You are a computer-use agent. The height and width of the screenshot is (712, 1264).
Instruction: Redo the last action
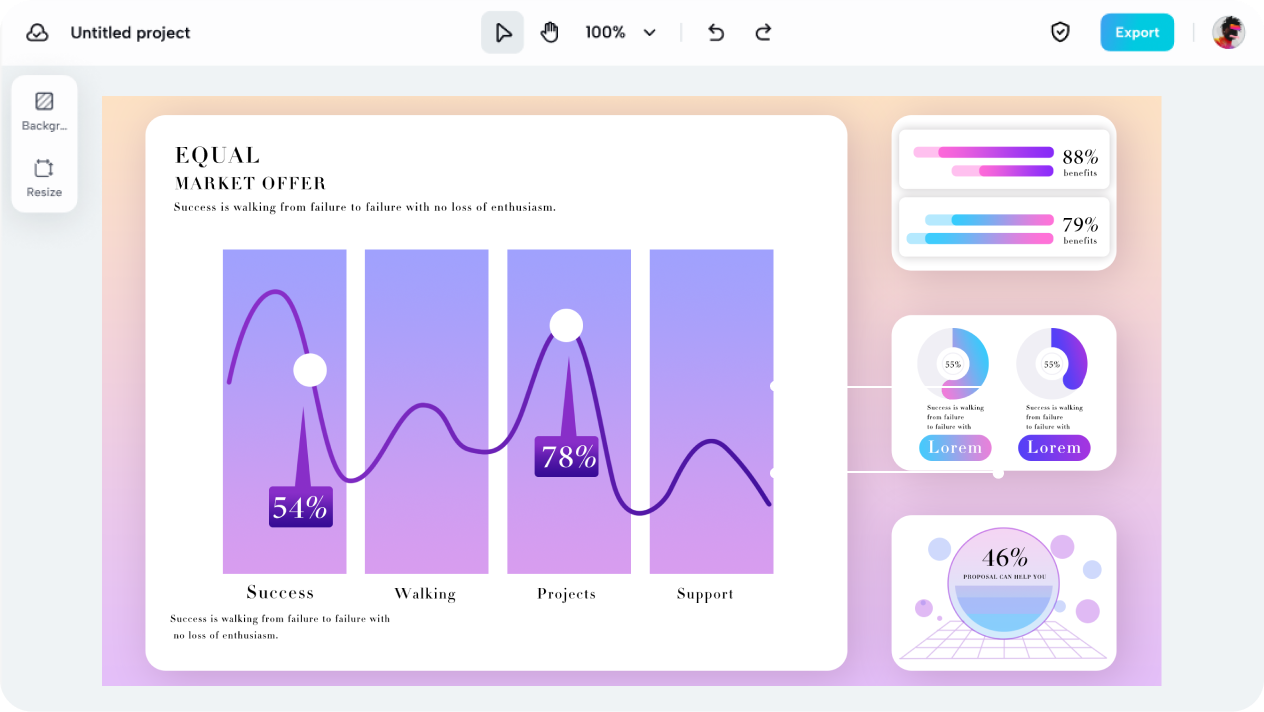point(763,33)
